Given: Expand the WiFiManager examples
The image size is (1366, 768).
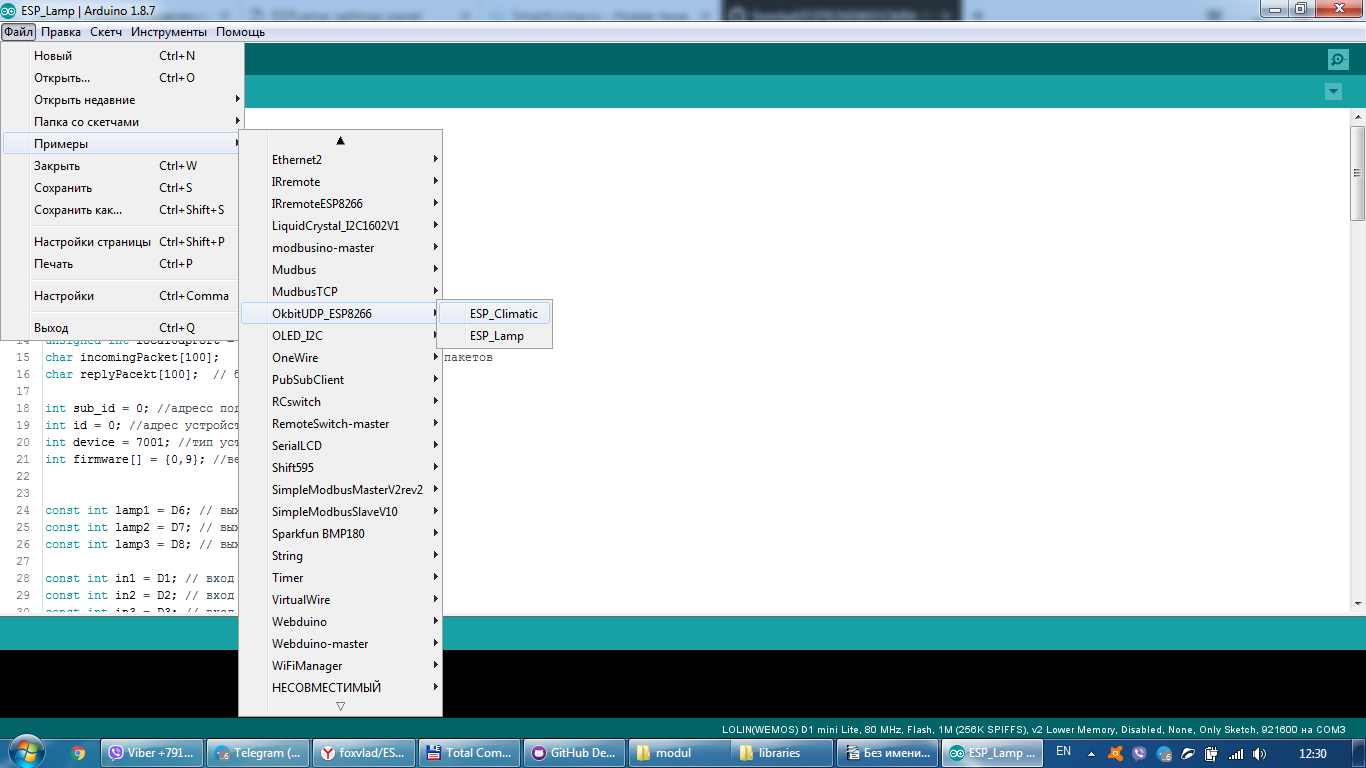Looking at the screenshot, I should click(x=340, y=666).
